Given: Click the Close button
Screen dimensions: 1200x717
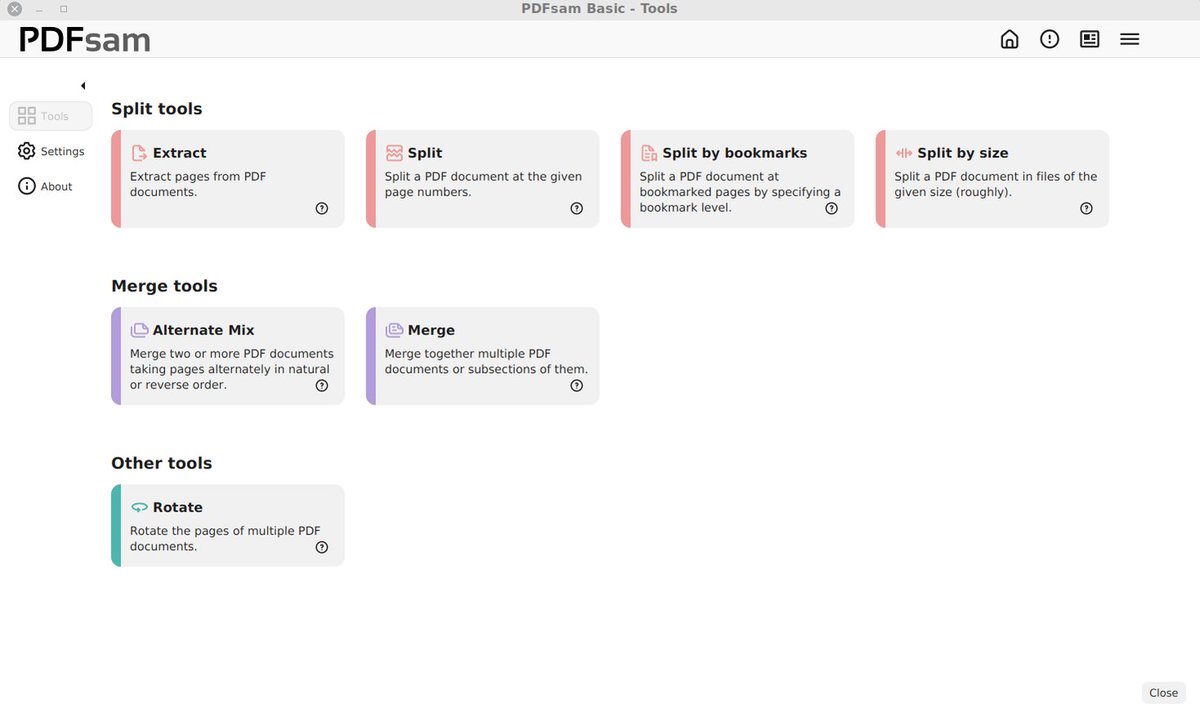Looking at the screenshot, I should pos(1163,693).
